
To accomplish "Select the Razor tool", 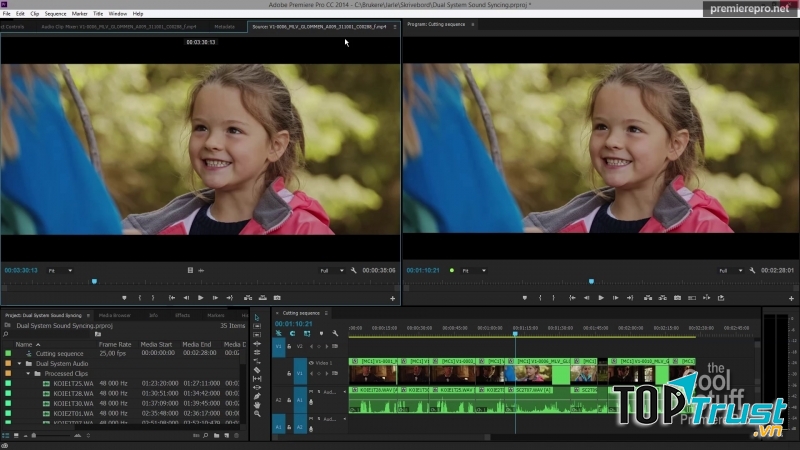I will 257,370.
